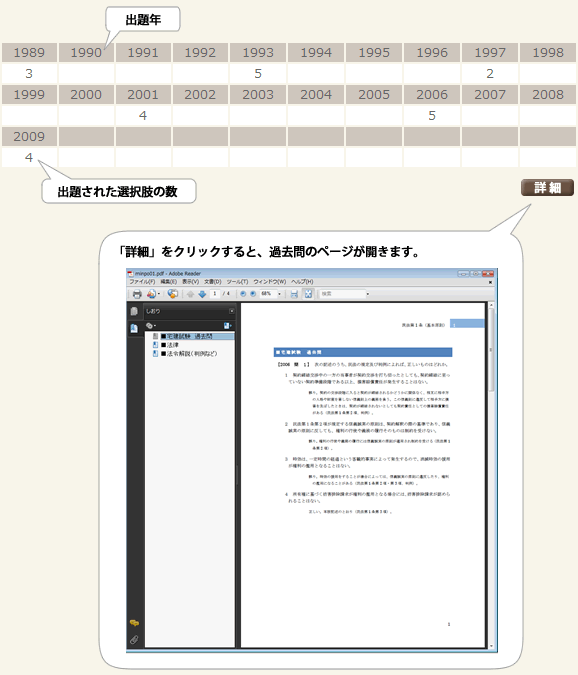Click the paperclip attachments icon
Viewport: 578px width, 675px height.
coord(134,640)
